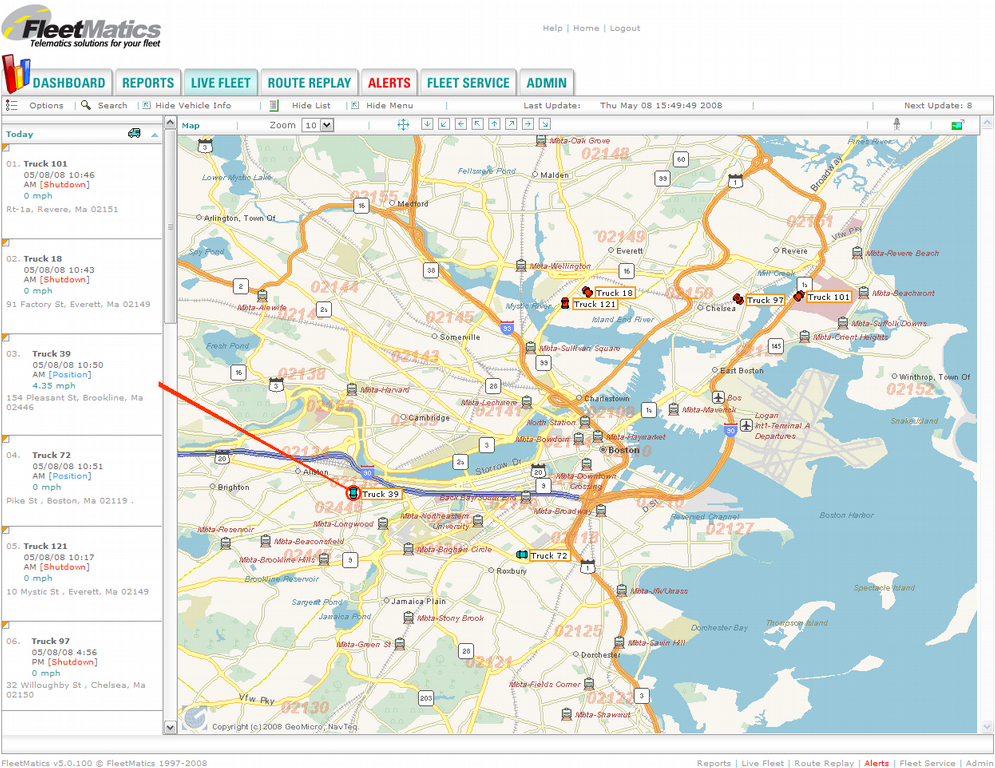The image size is (995, 768).
Task: Switch to the Fleet Service tab
Action: click(468, 83)
